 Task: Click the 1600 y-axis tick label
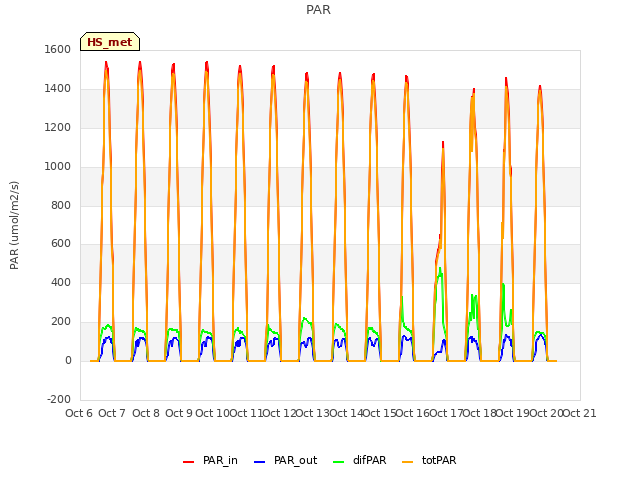[58, 49]
